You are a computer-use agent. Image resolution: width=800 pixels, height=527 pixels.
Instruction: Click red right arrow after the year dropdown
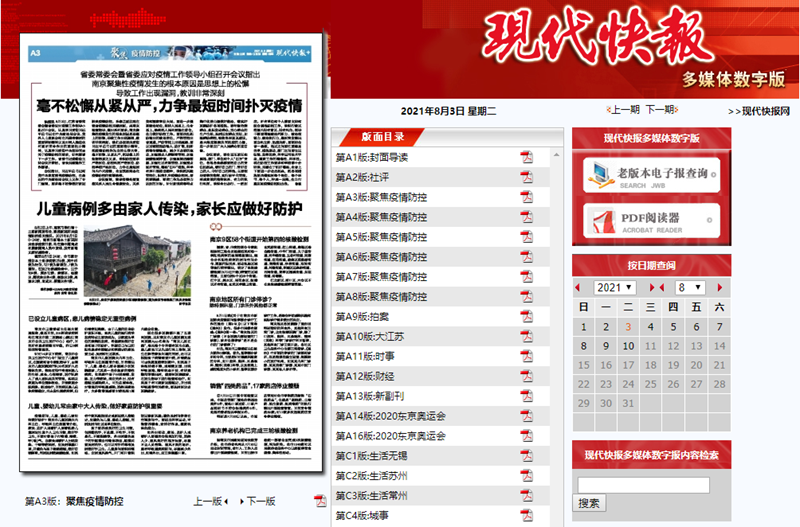pyautogui.click(x=652, y=288)
